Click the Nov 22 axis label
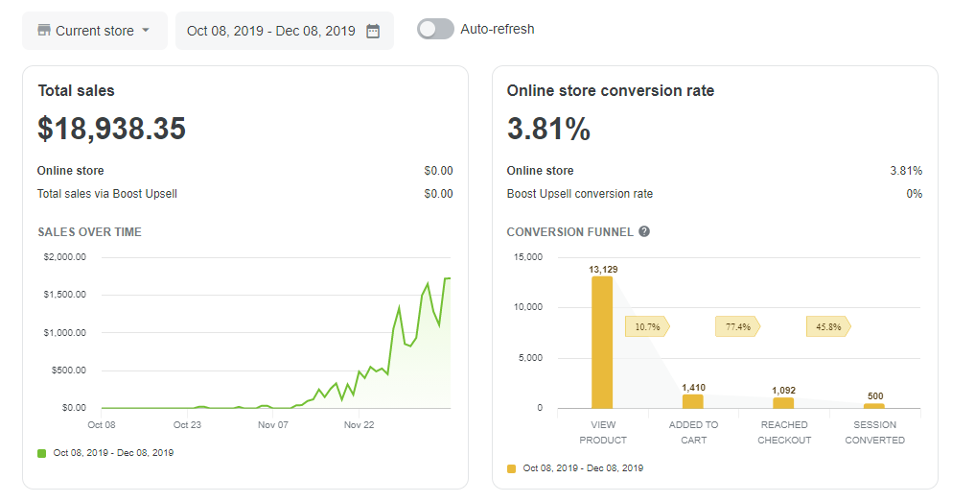Screen dimensions: 977x502 (359, 425)
